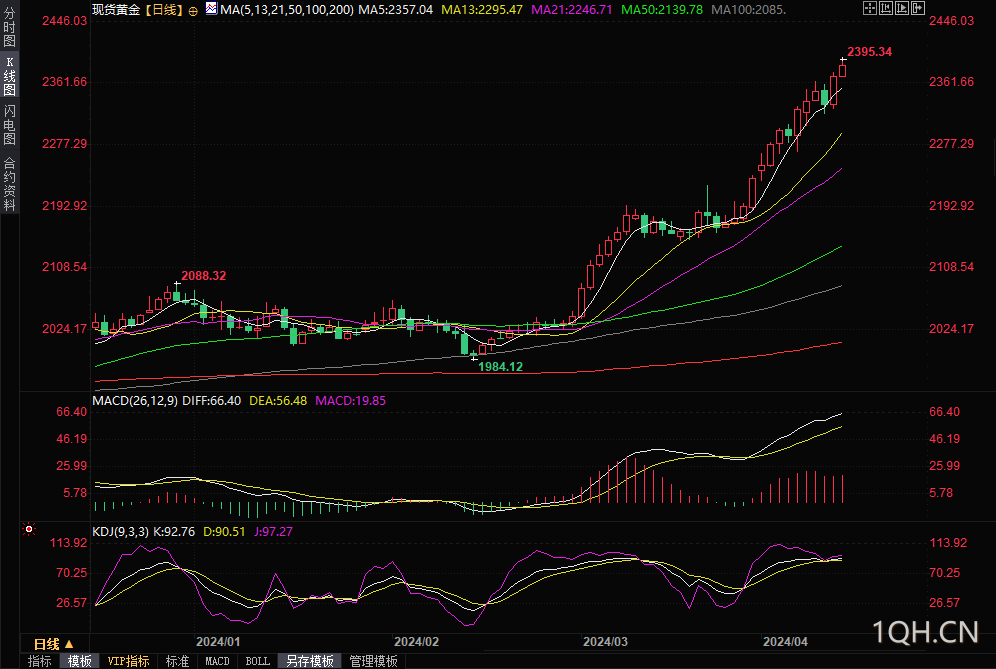This screenshot has width=996, height=669.
Task: Open the 日线 period dropdown
Action: (54, 644)
